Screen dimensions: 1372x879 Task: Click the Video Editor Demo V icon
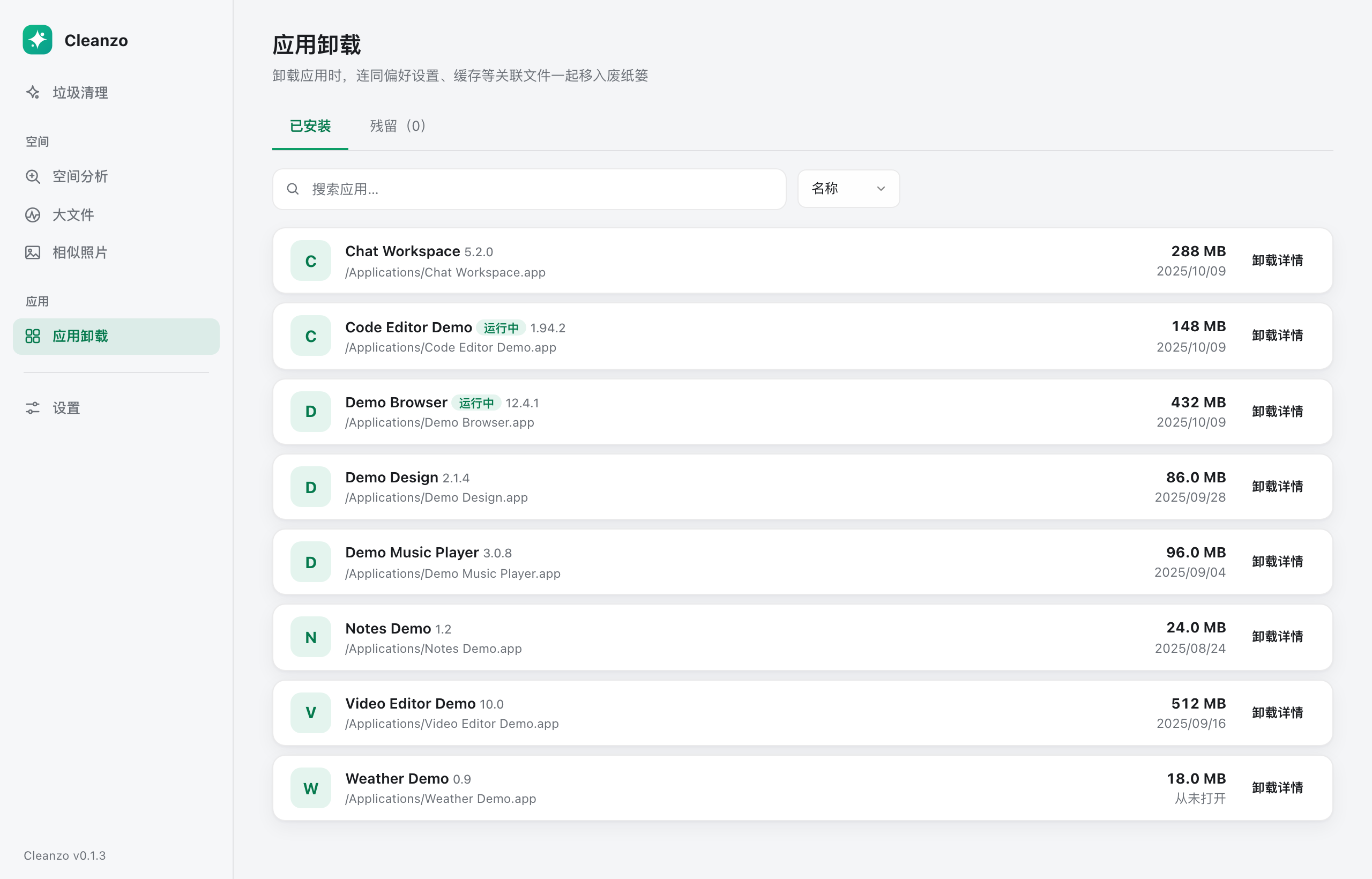point(311,713)
